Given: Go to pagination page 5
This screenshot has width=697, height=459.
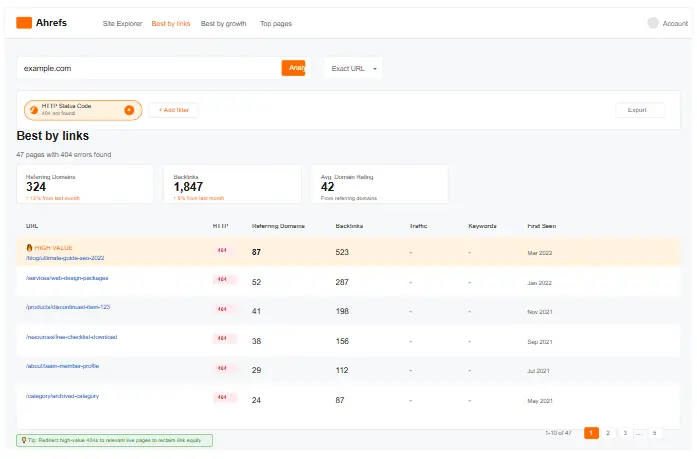Looking at the screenshot, I should click(654, 433).
